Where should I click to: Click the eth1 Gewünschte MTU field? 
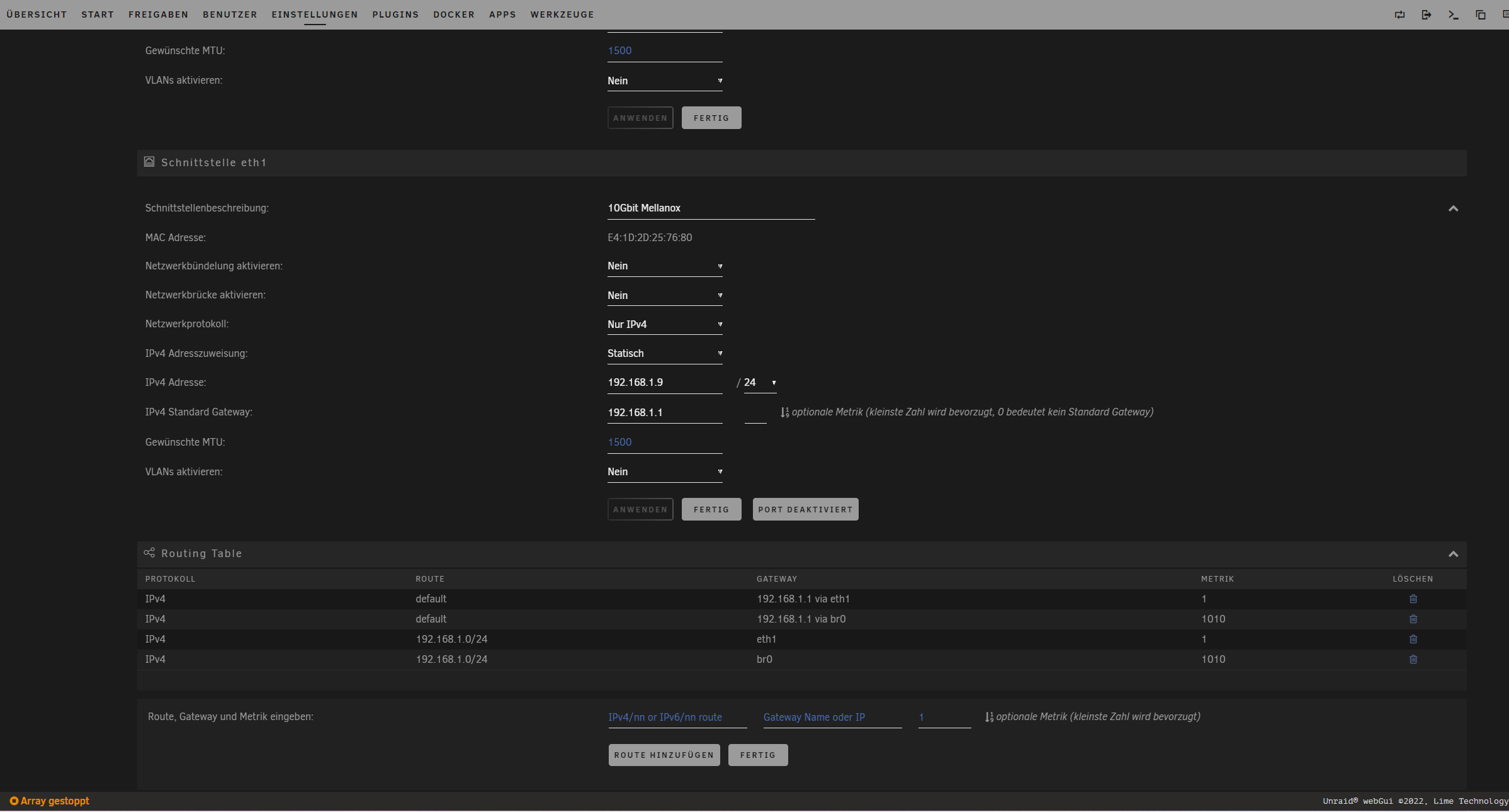click(665, 442)
